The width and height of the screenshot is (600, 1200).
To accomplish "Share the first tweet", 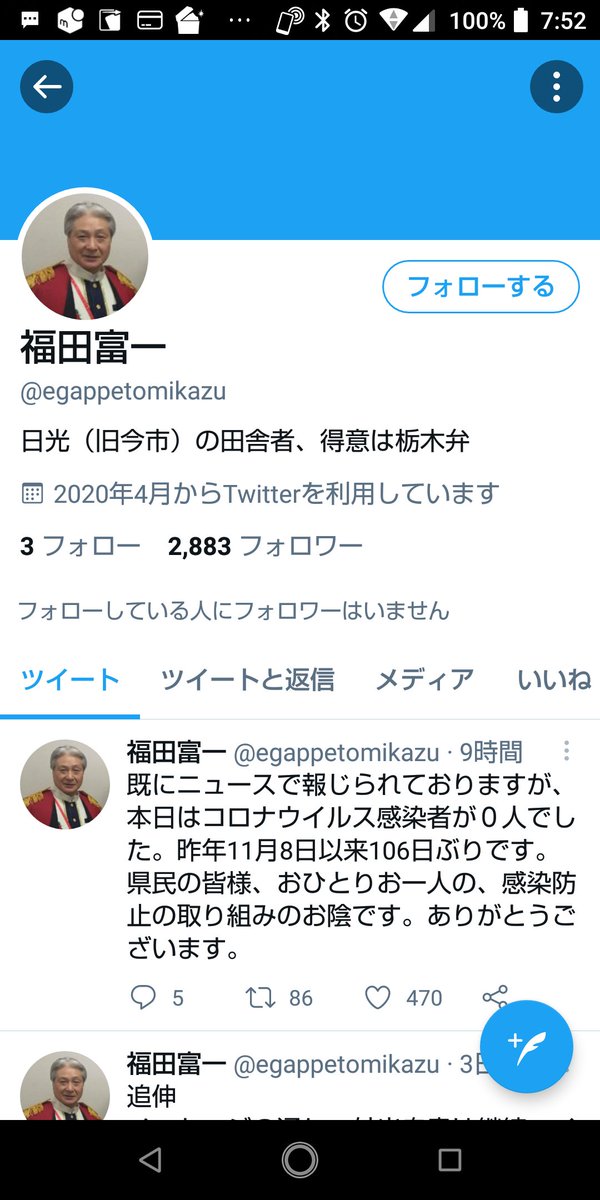I will [494, 997].
